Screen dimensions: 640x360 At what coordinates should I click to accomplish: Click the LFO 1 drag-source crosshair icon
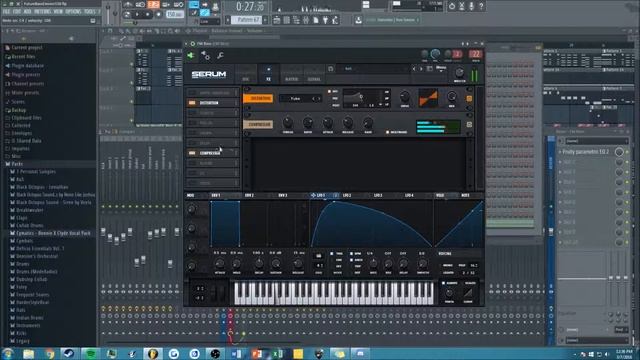coord(313,196)
